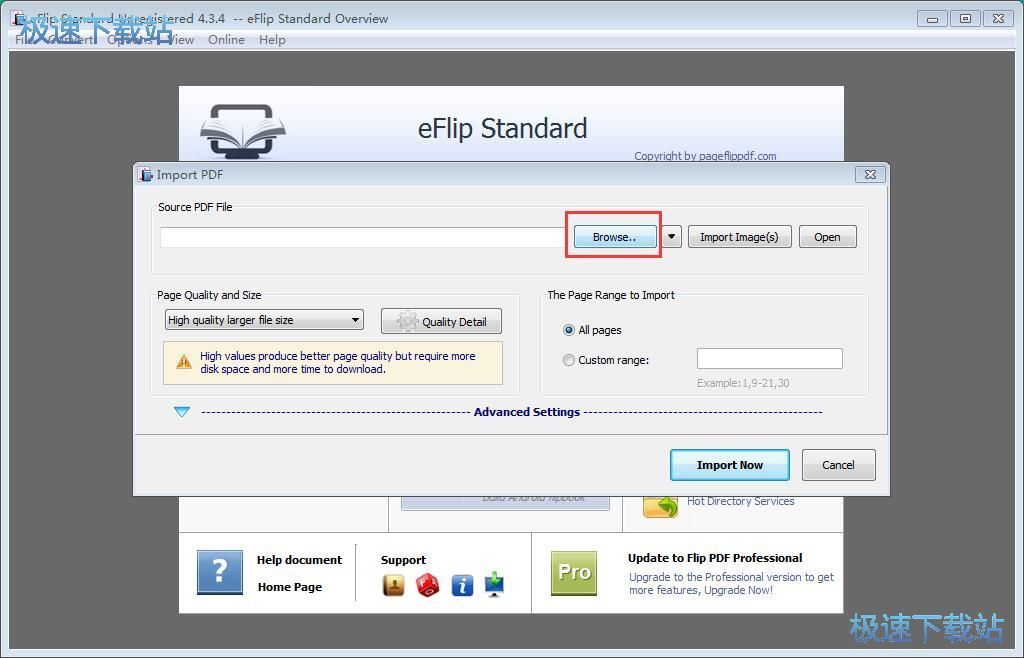Click the eFlip Standard book logo
This screenshot has height=658, width=1024.
click(x=243, y=131)
